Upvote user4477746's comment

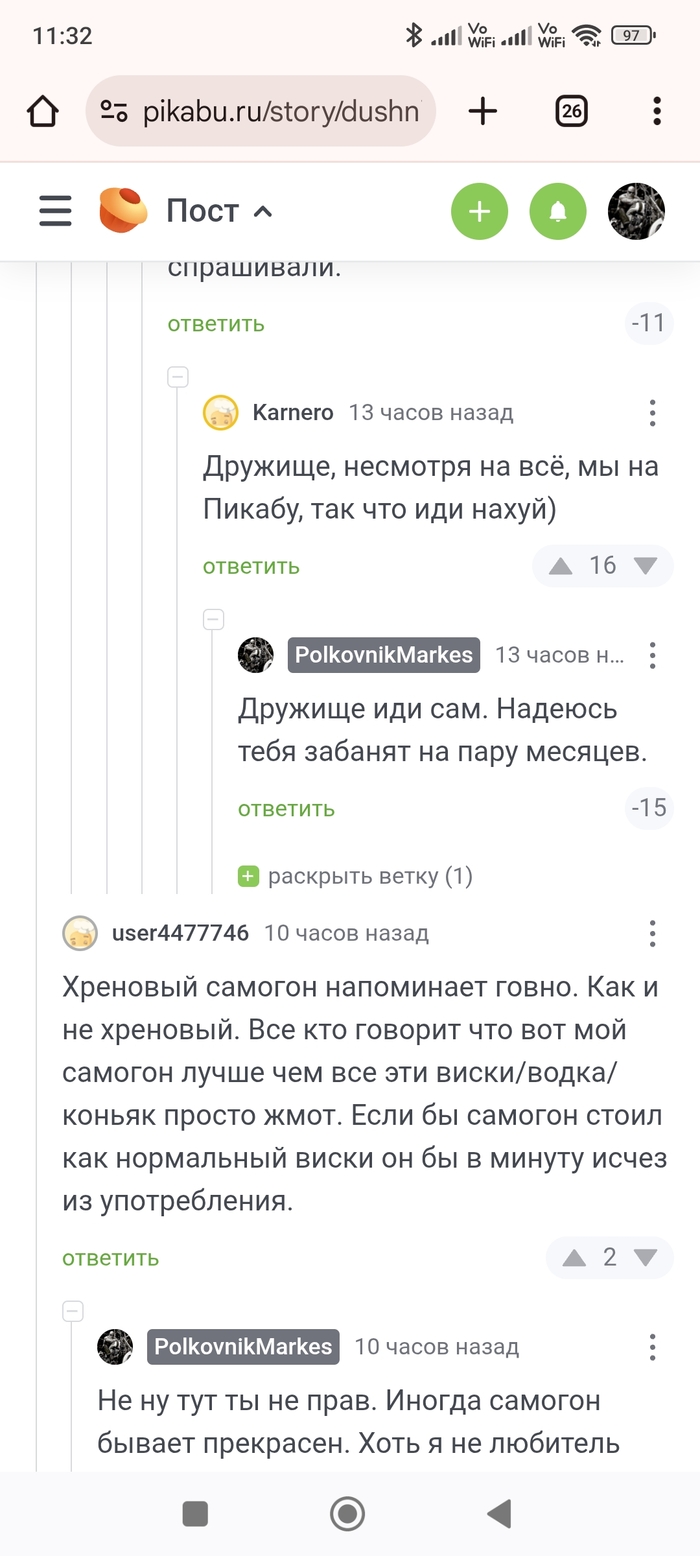point(573,1257)
